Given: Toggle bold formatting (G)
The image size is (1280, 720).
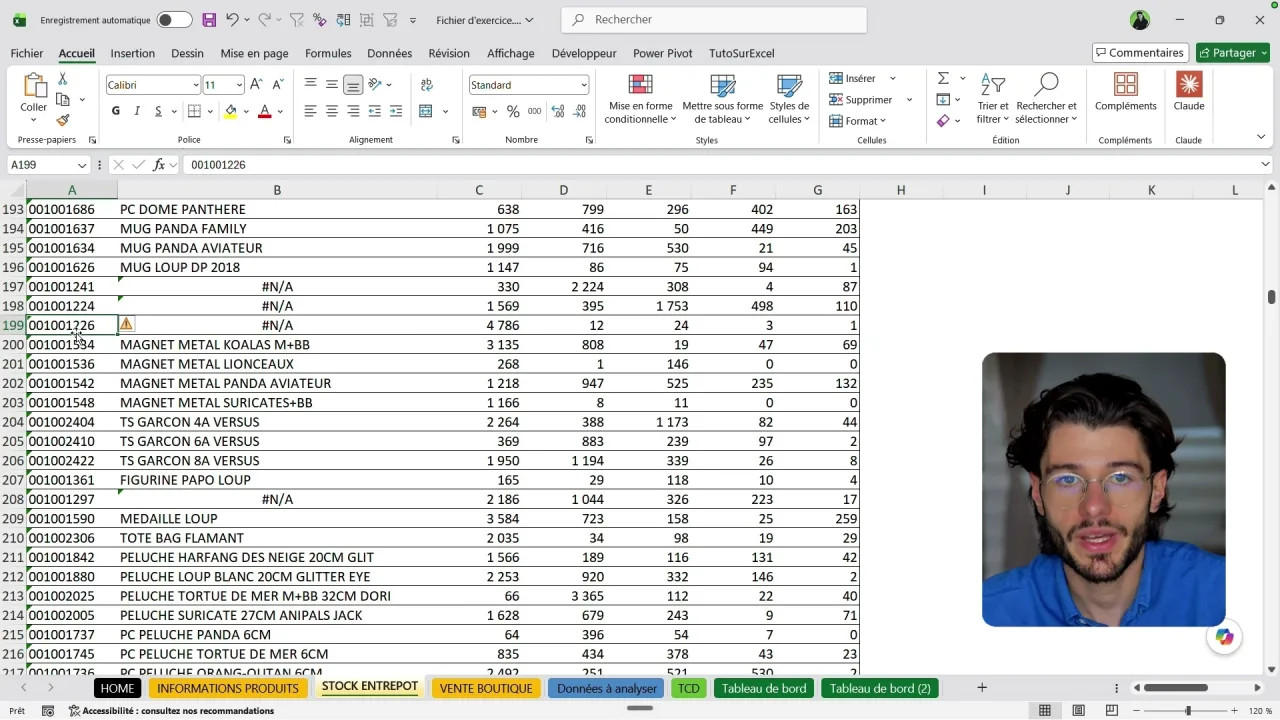Looking at the screenshot, I should point(116,111).
